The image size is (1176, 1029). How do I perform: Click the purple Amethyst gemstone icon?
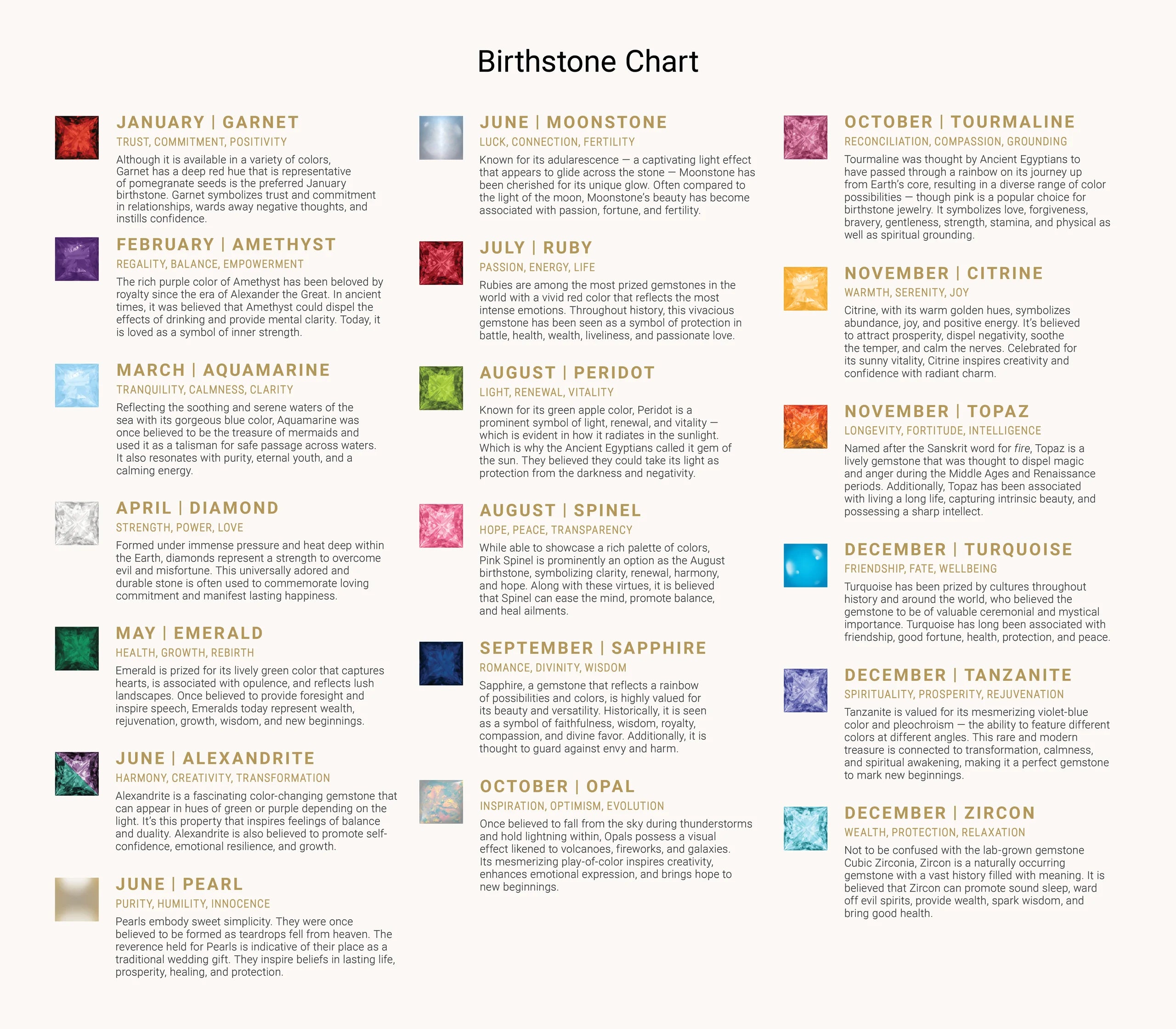pos(76,259)
